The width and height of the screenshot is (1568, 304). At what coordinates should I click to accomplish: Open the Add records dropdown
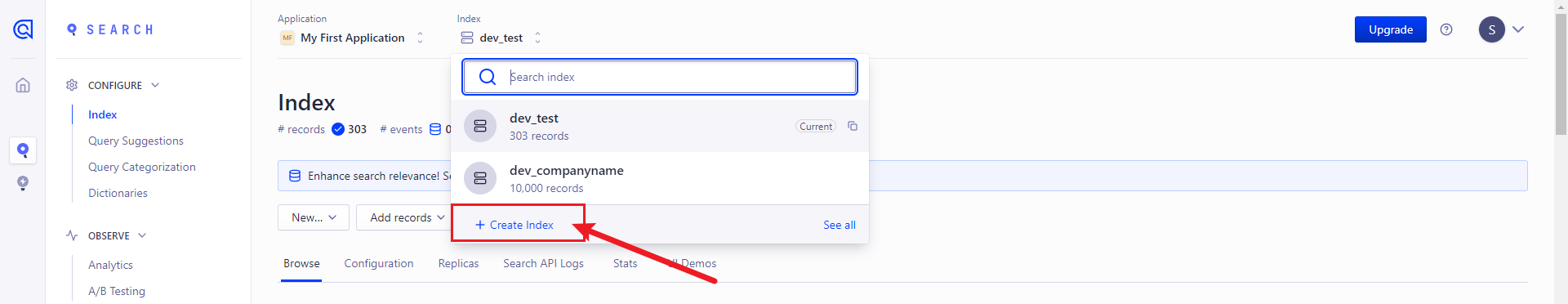[x=408, y=217]
